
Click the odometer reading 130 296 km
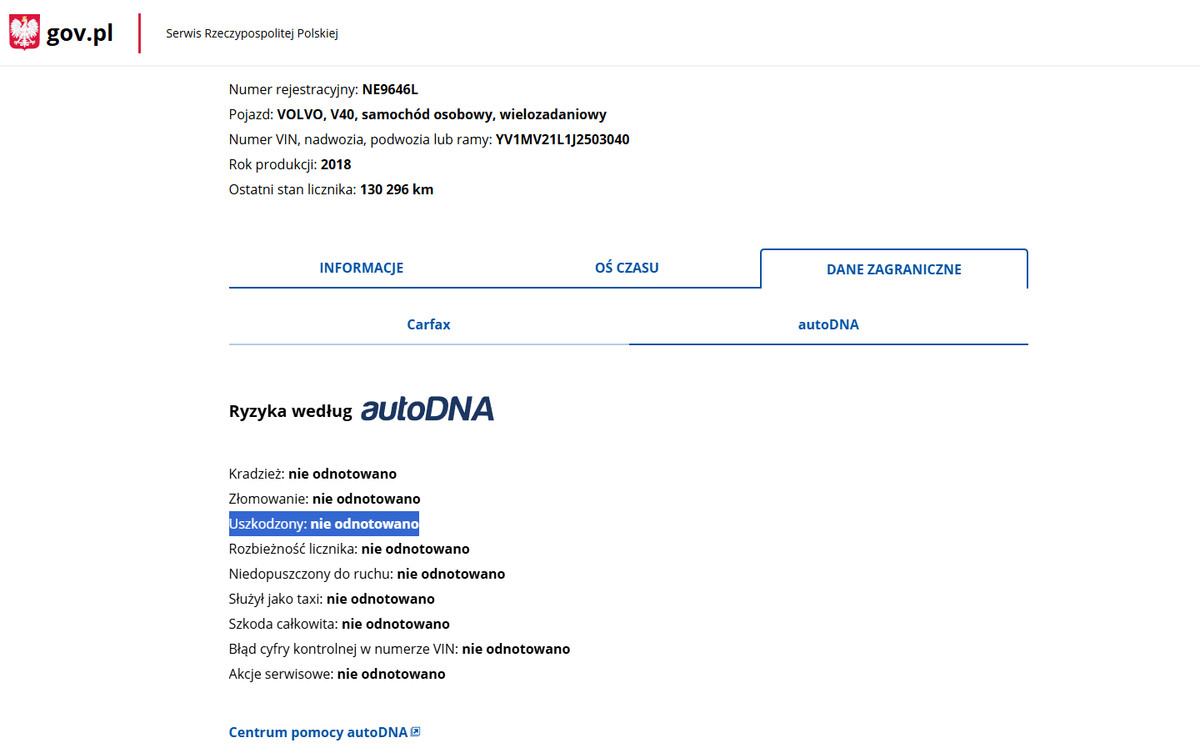pyautogui.click(x=396, y=190)
